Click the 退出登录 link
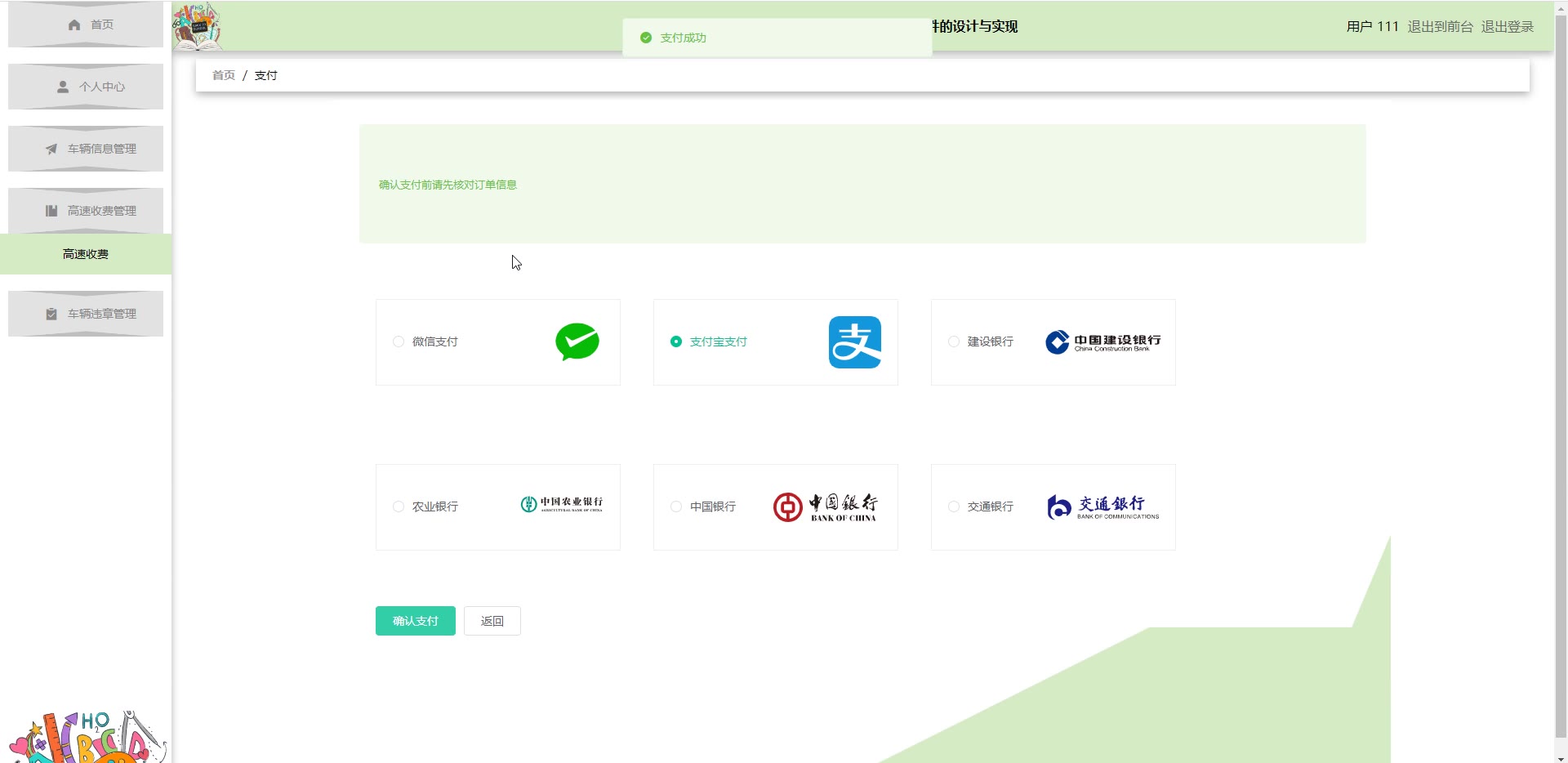Image resolution: width=1568 pixels, height=763 pixels. pos(1508,26)
